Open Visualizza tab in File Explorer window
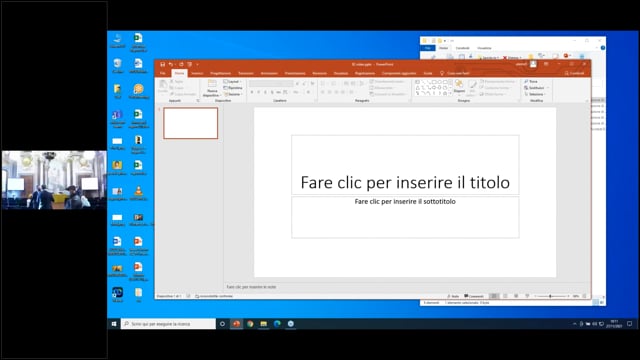Screen dimensions: 640x360 coord(484,48)
